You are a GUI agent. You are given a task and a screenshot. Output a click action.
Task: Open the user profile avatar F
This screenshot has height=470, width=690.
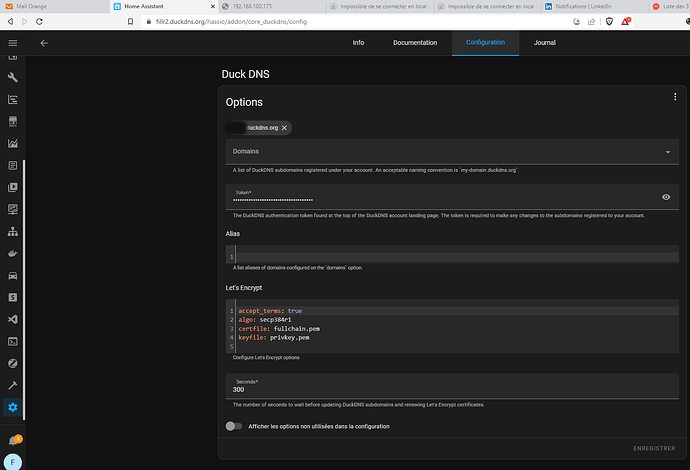[13, 462]
